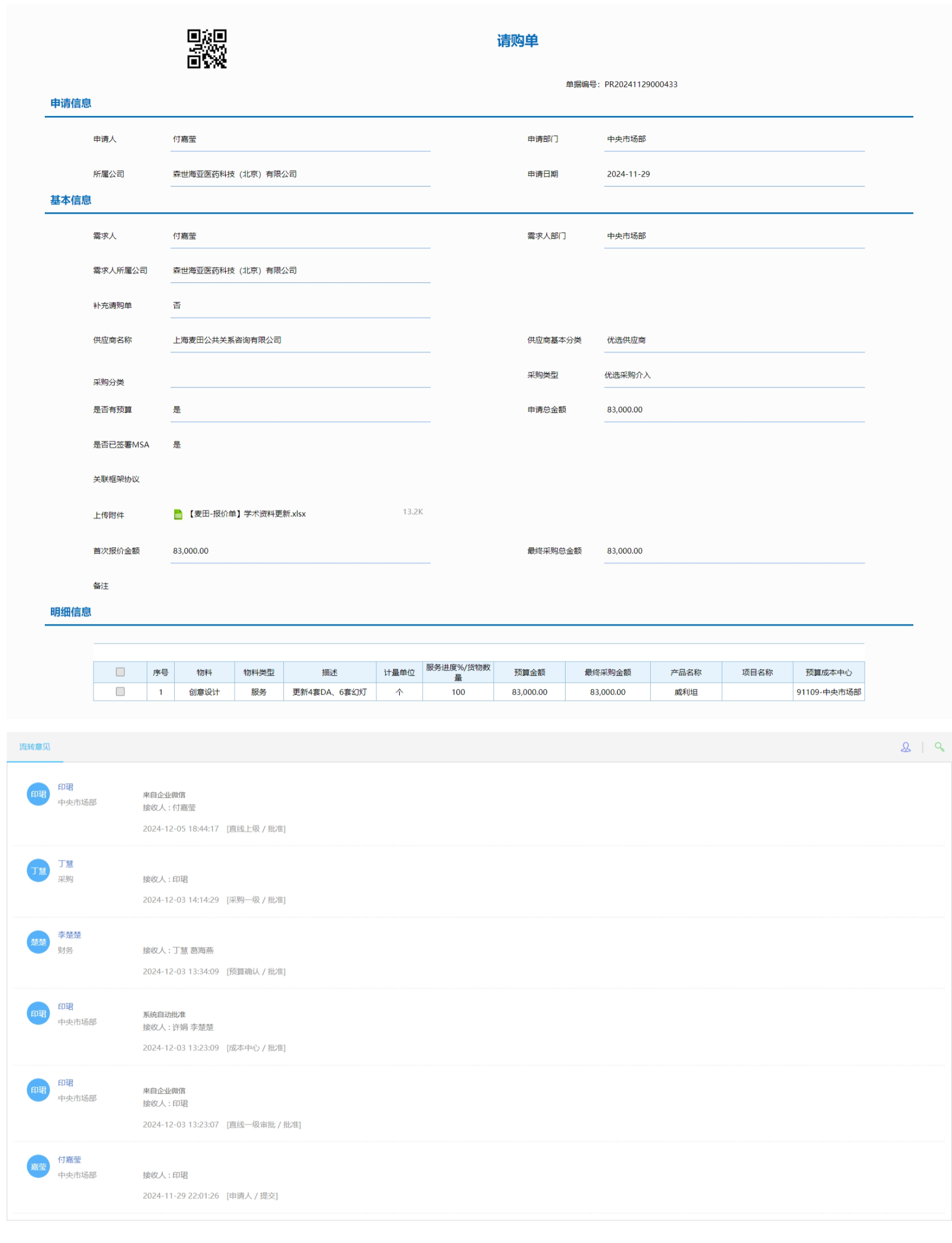952x1243 pixels.
Task: Click the 嘉莹 round avatar
Action: click(x=39, y=1166)
